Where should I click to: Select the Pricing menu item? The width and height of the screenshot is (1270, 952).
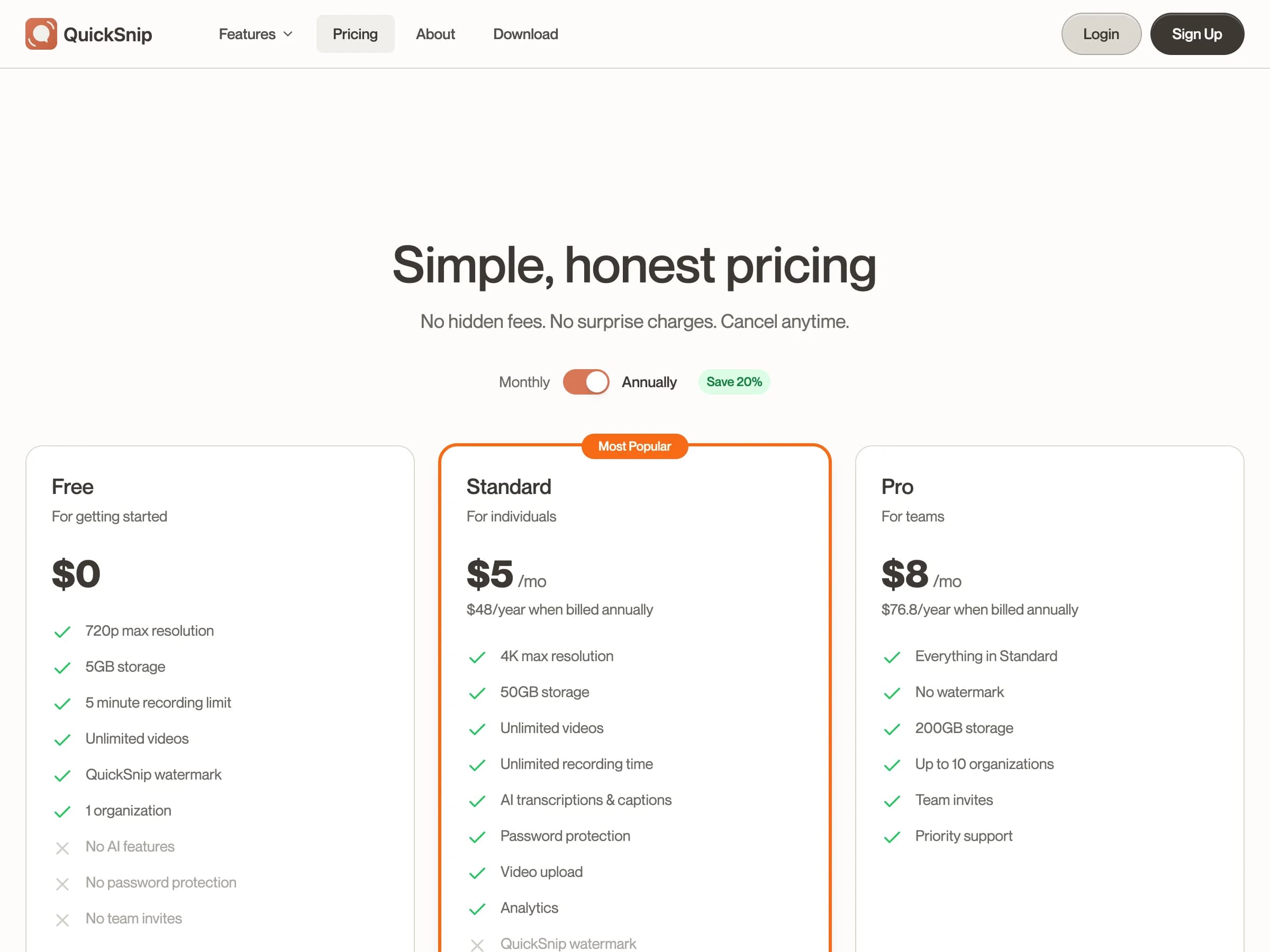355,34
